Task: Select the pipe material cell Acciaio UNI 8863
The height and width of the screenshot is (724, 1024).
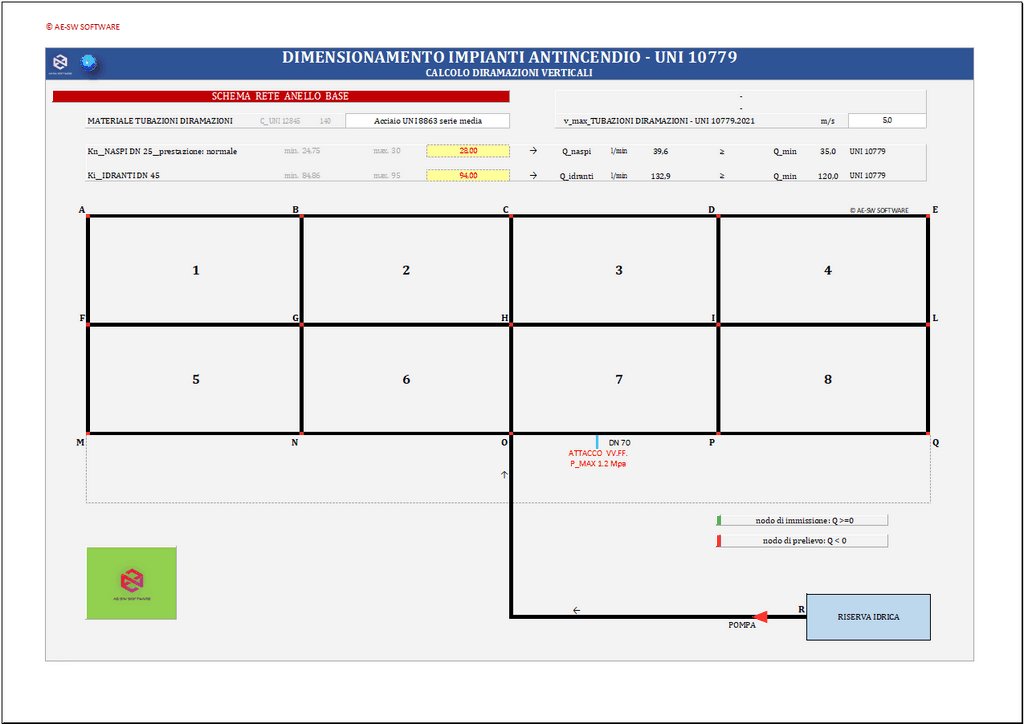Action: 427,121
